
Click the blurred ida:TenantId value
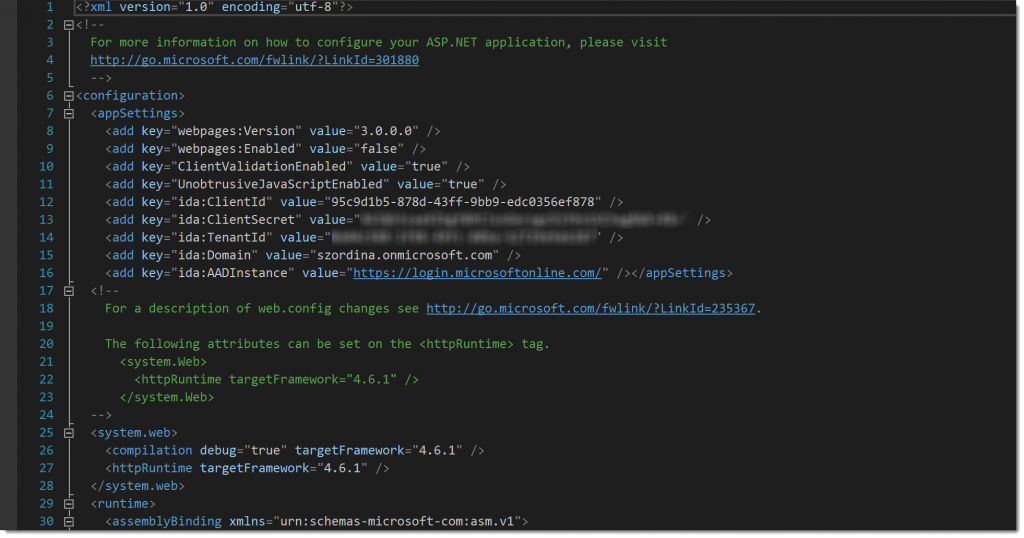tap(465, 237)
